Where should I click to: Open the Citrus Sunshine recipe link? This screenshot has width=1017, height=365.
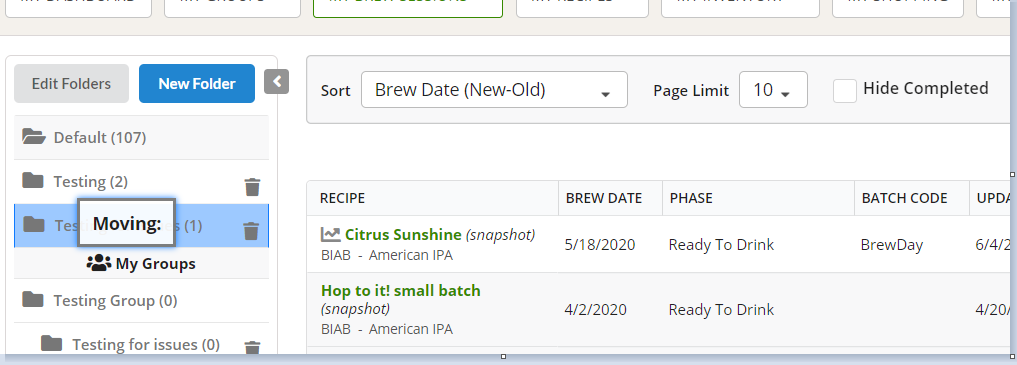coord(403,235)
